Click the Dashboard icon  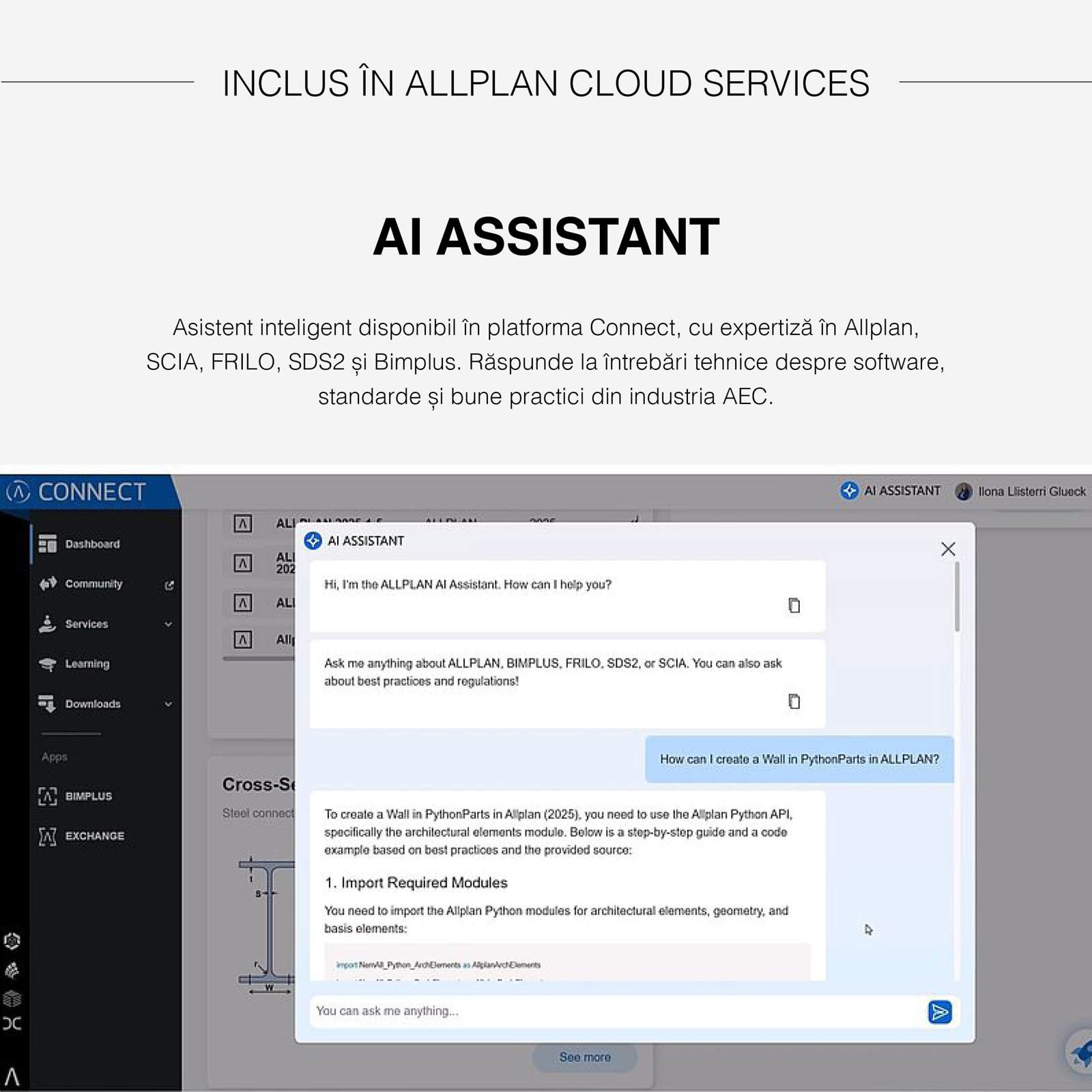tap(48, 544)
